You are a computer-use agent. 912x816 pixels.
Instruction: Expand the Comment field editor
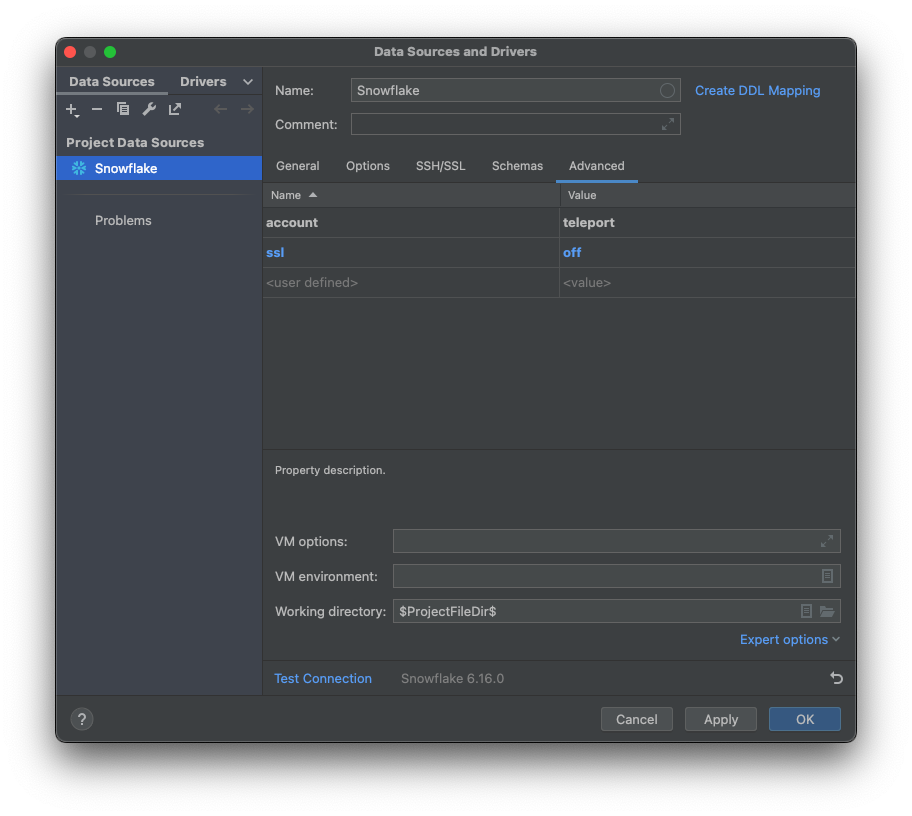(668, 124)
